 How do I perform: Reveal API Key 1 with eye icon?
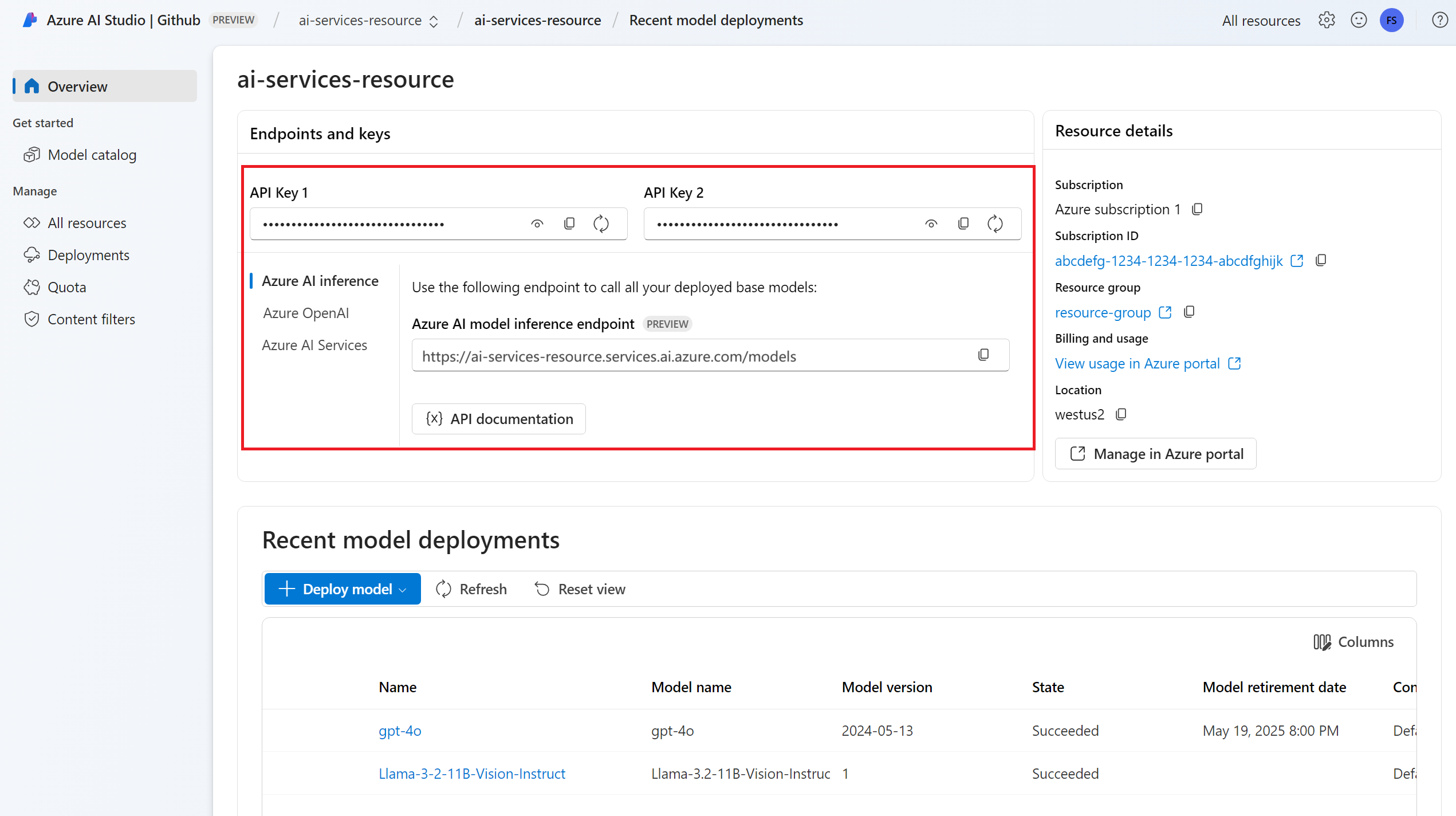(x=537, y=223)
